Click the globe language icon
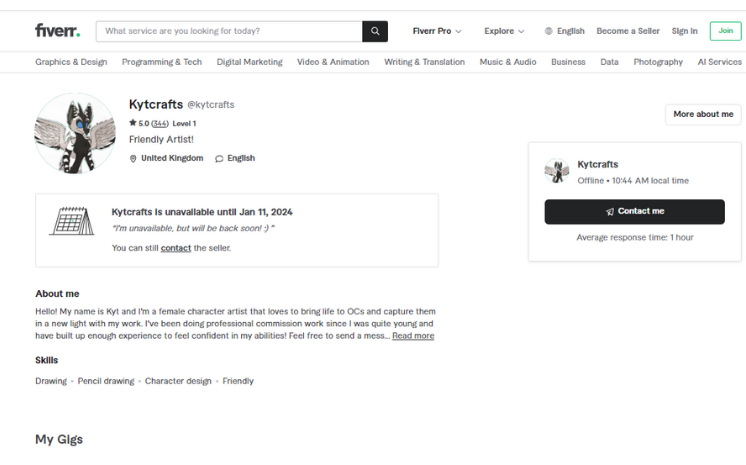 pyautogui.click(x=549, y=31)
